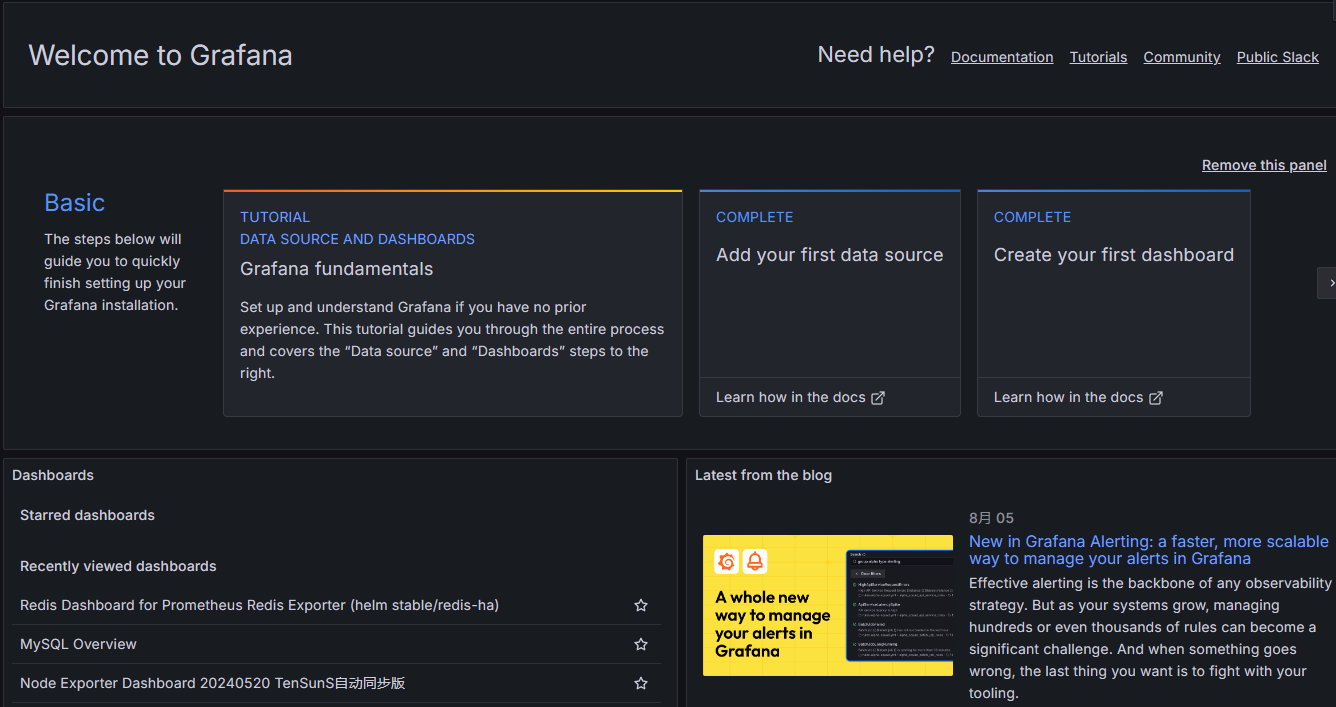Click the blog date 8月 05

coord(991,518)
